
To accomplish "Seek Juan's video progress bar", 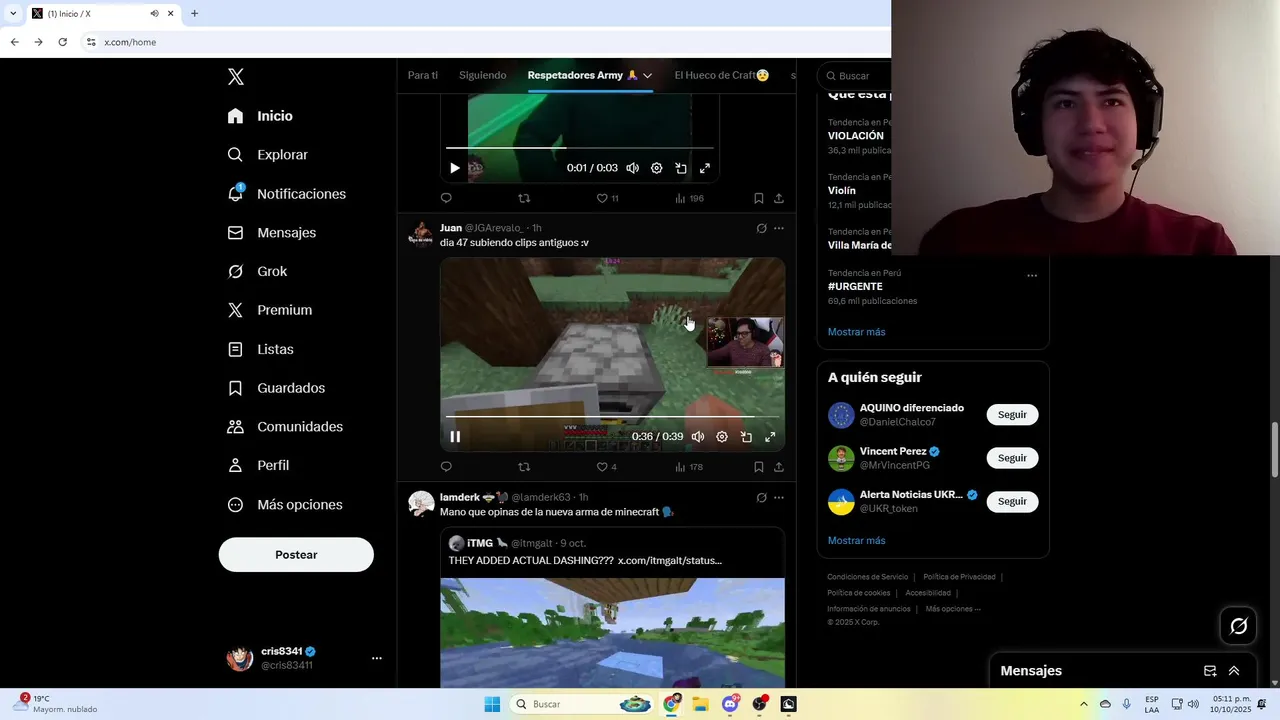I will click(612, 416).
